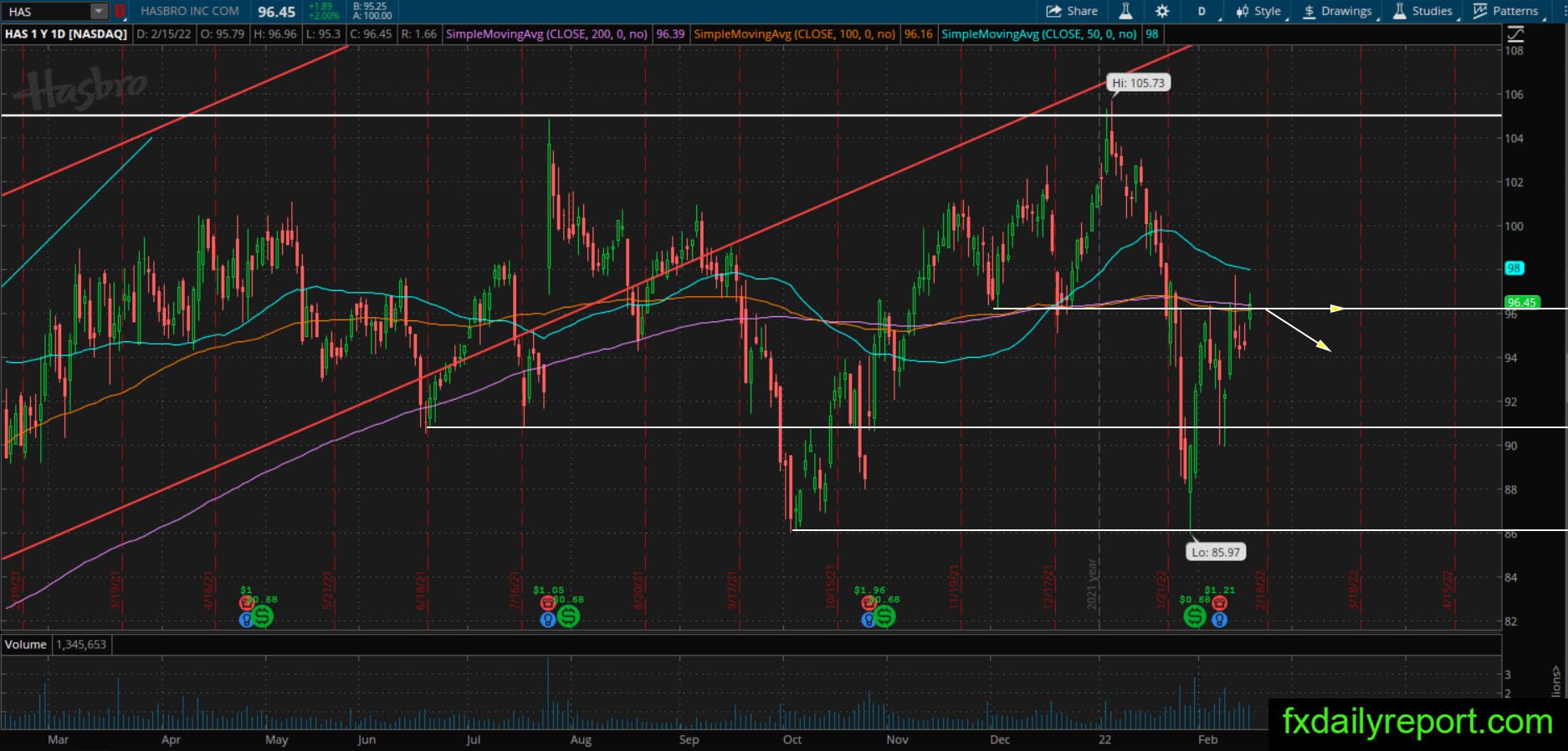Click the Volume study label
The width and height of the screenshot is (1568, 751).
click(25, 644)
